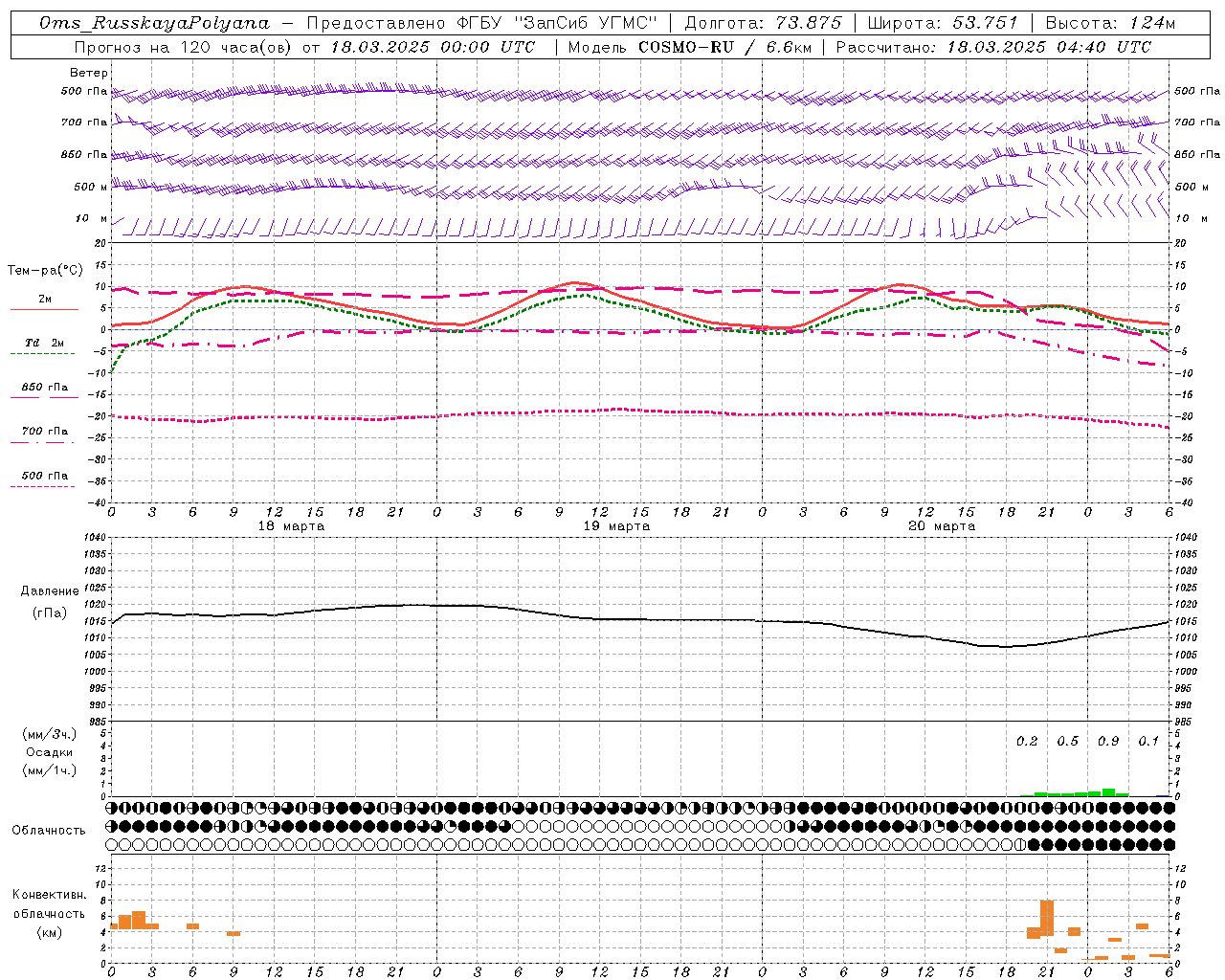This screenshot has height=980, width=1225.
Task: Select the Прогноз на 120 часа(ов) text
Action: [x=184, y=47]
